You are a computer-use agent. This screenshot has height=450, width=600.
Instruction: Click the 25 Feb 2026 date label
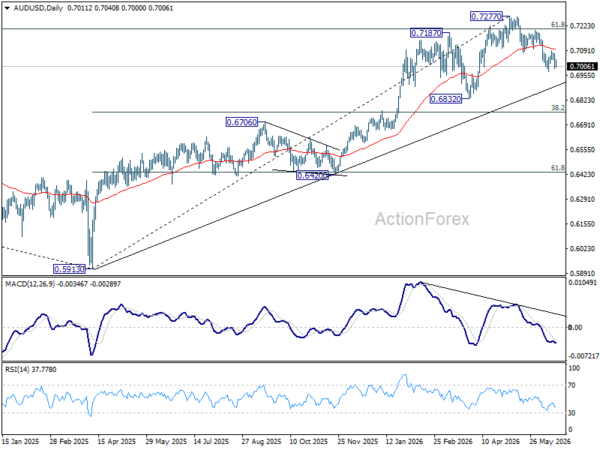click(x=453, y=442)
